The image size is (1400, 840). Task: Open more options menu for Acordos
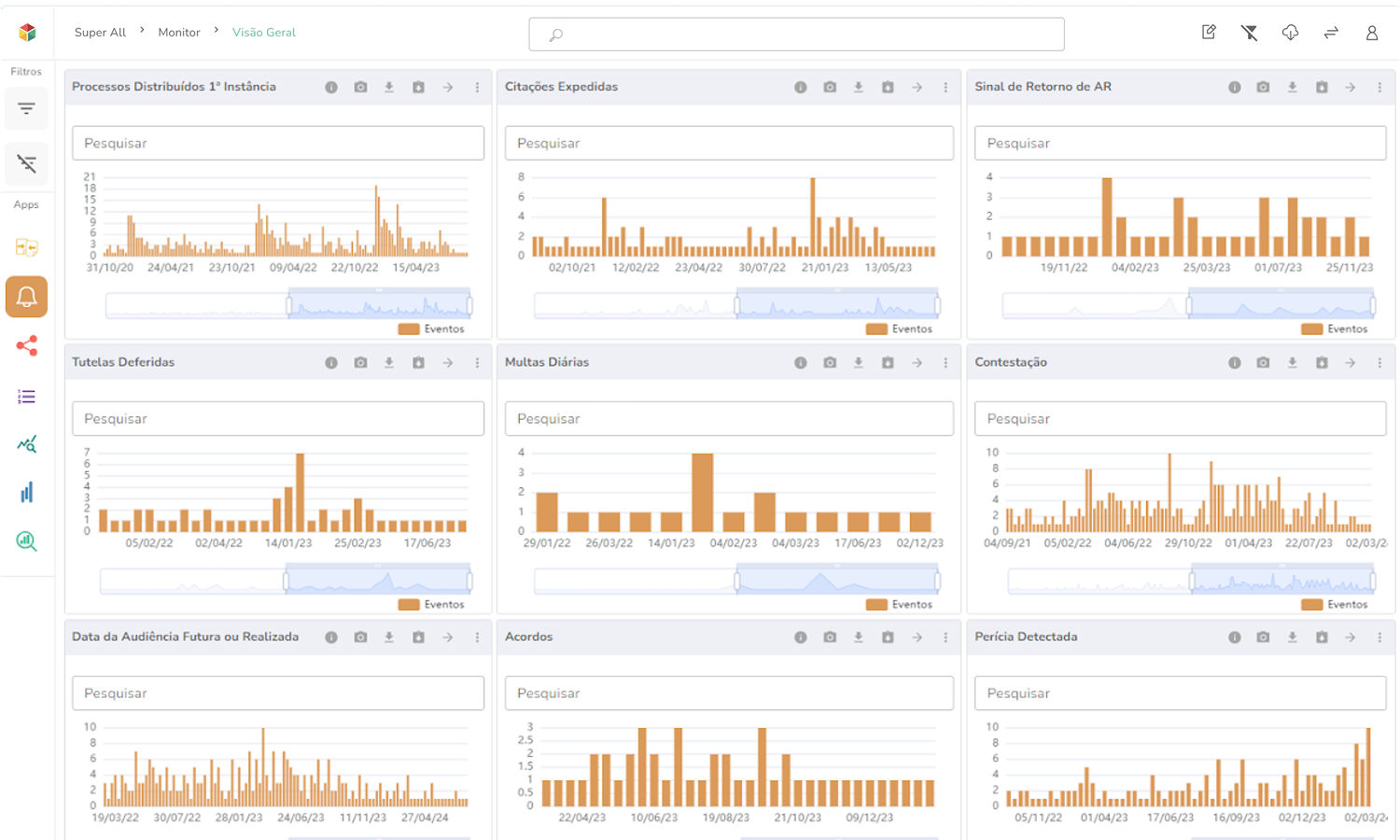(x=945, y=637)
